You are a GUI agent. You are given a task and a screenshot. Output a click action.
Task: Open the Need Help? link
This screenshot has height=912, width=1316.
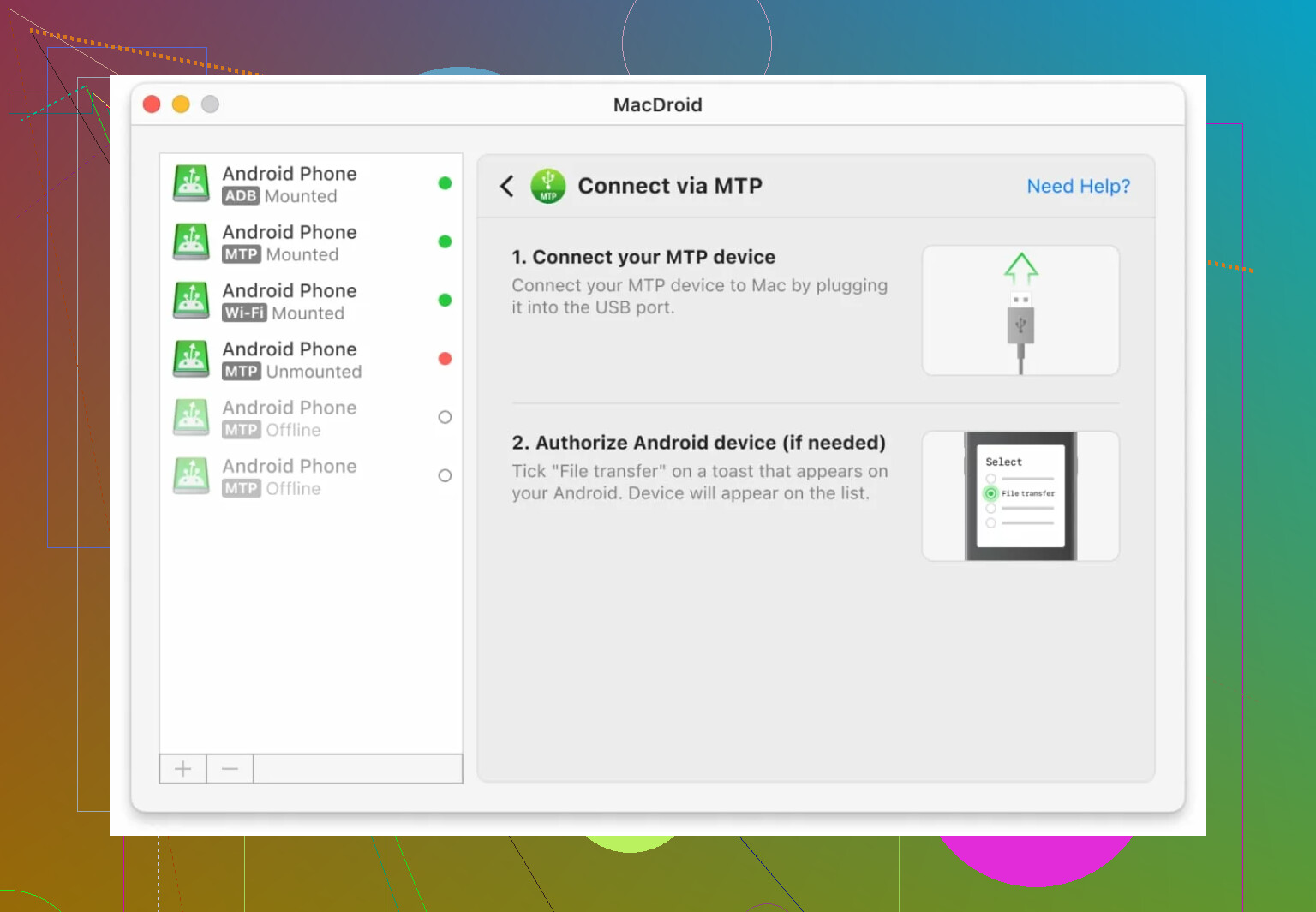tap(1078, 186)
